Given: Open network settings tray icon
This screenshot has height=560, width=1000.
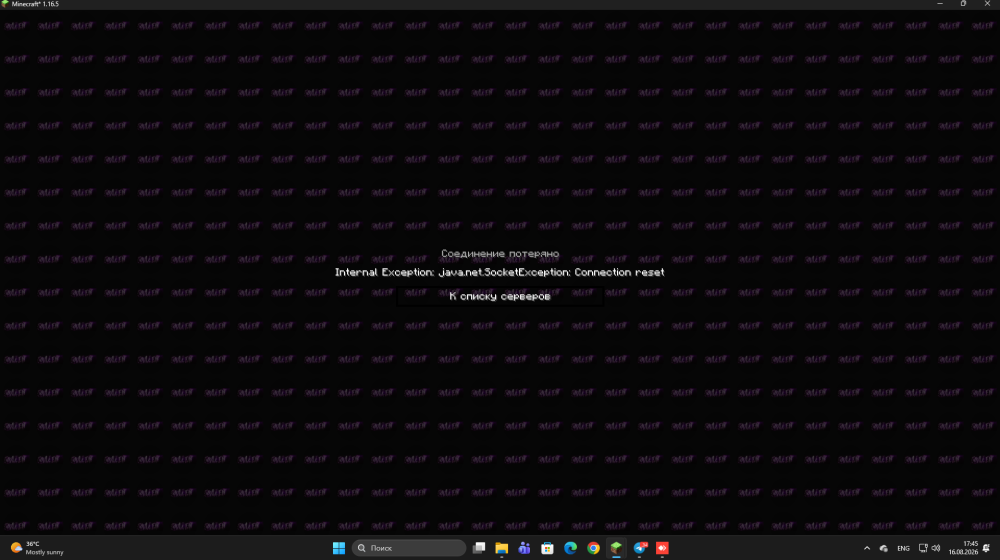Looking at the screenshot, I should click(923, 548).
